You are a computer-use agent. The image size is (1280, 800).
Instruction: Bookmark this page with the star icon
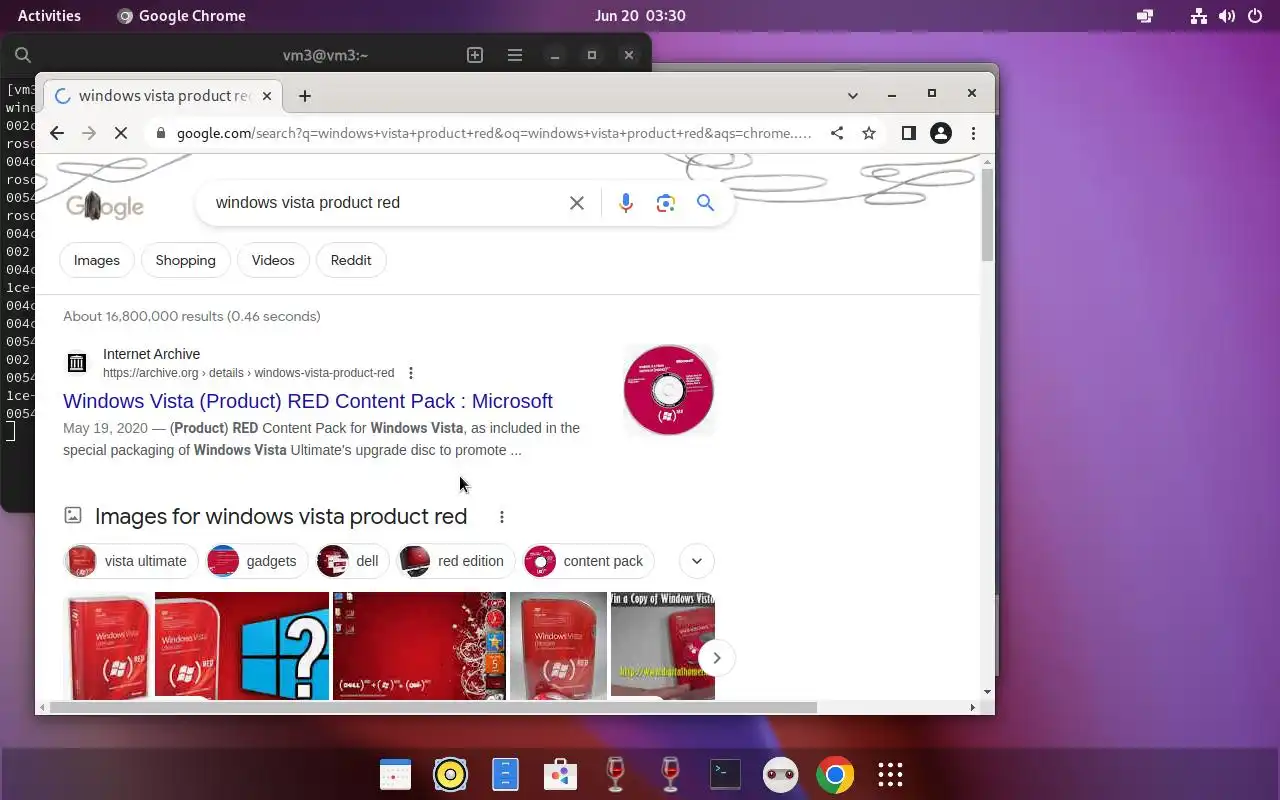(x=869, y=133)
